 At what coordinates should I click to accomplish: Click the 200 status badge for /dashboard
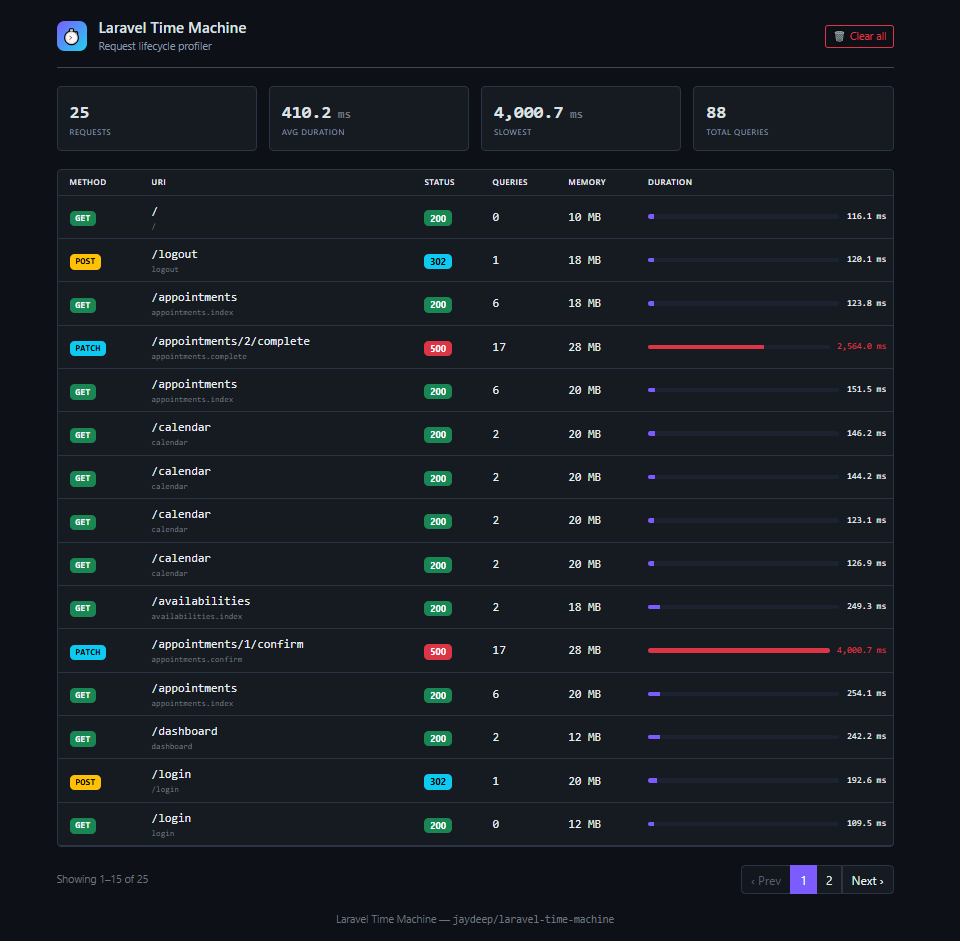tap(438, 738)
